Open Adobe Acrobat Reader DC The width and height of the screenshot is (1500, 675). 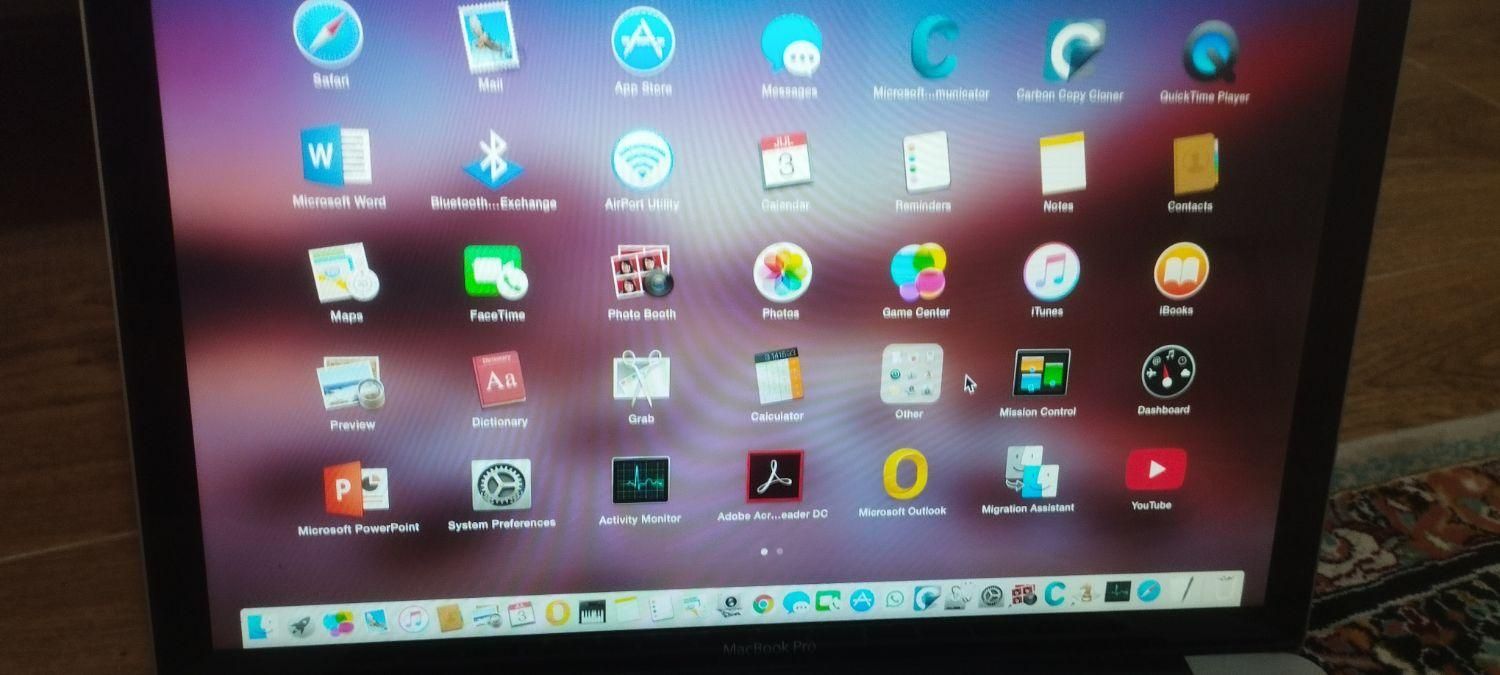pos(775,478)
